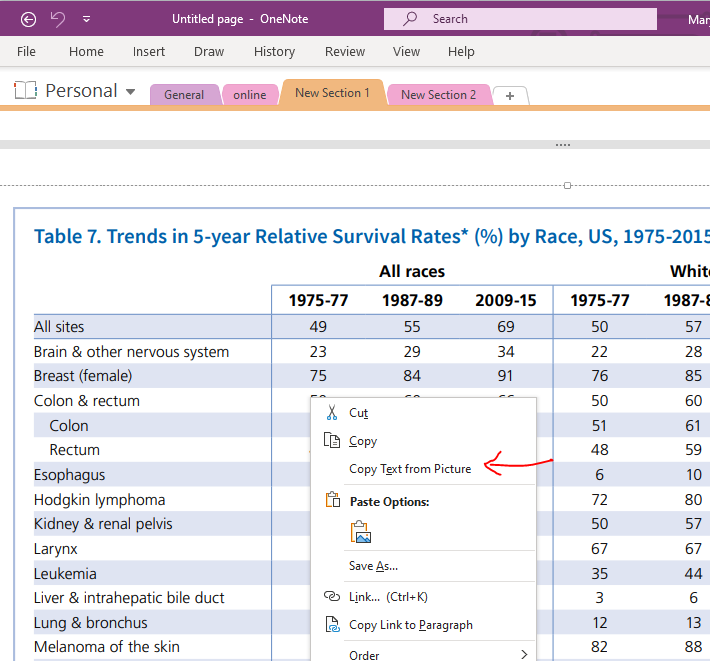Select Copy Link to Paragraph

coord(410,625)
